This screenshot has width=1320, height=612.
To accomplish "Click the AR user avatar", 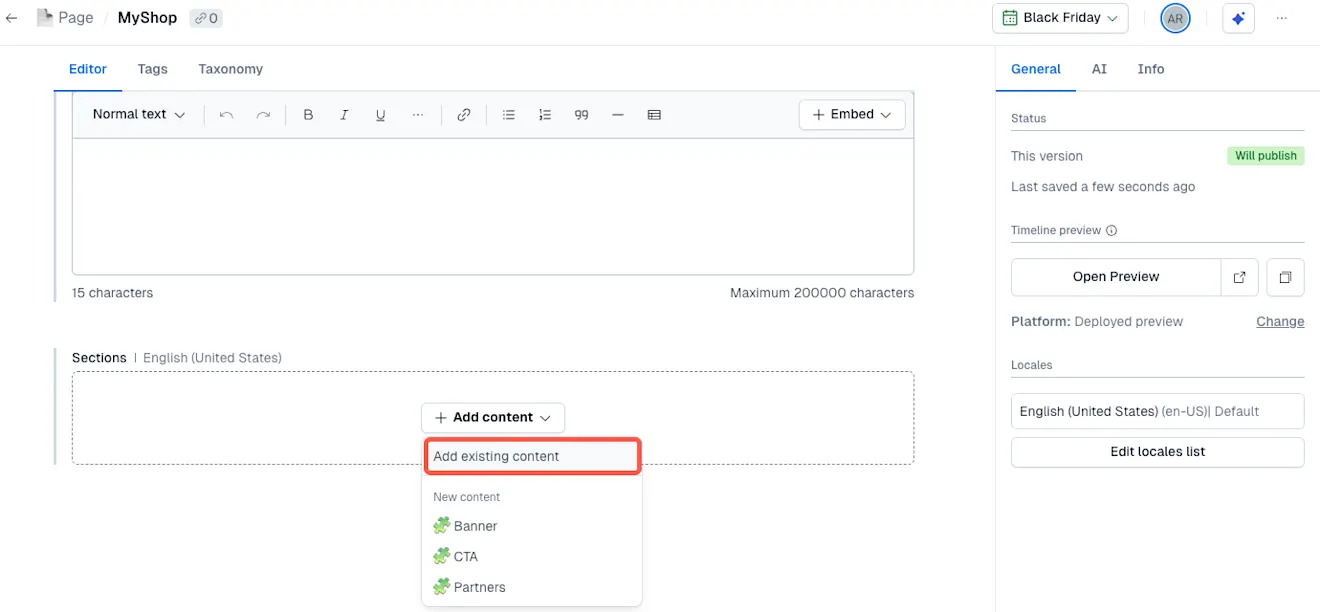I will click(1175, 18).
